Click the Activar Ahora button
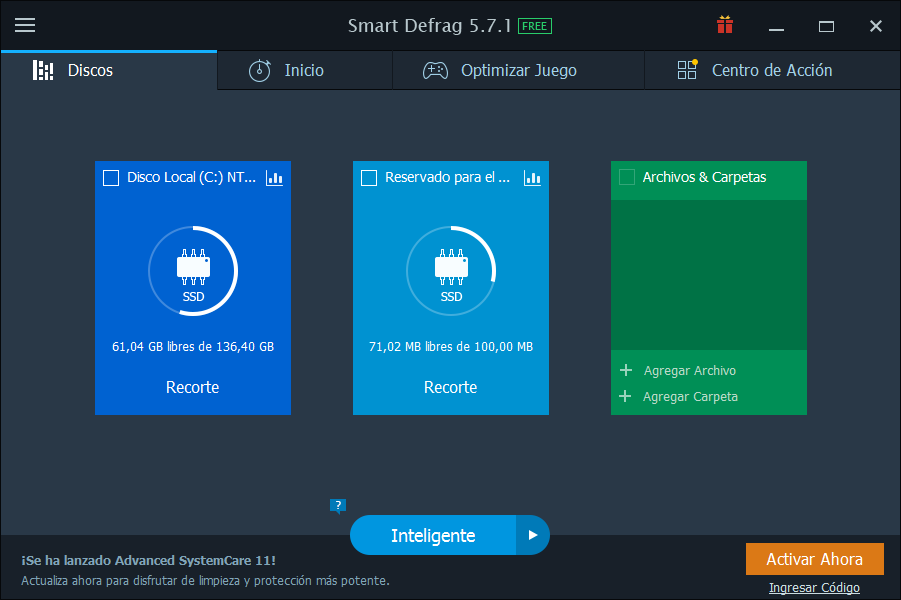The image size is (901, 600). 814,559
